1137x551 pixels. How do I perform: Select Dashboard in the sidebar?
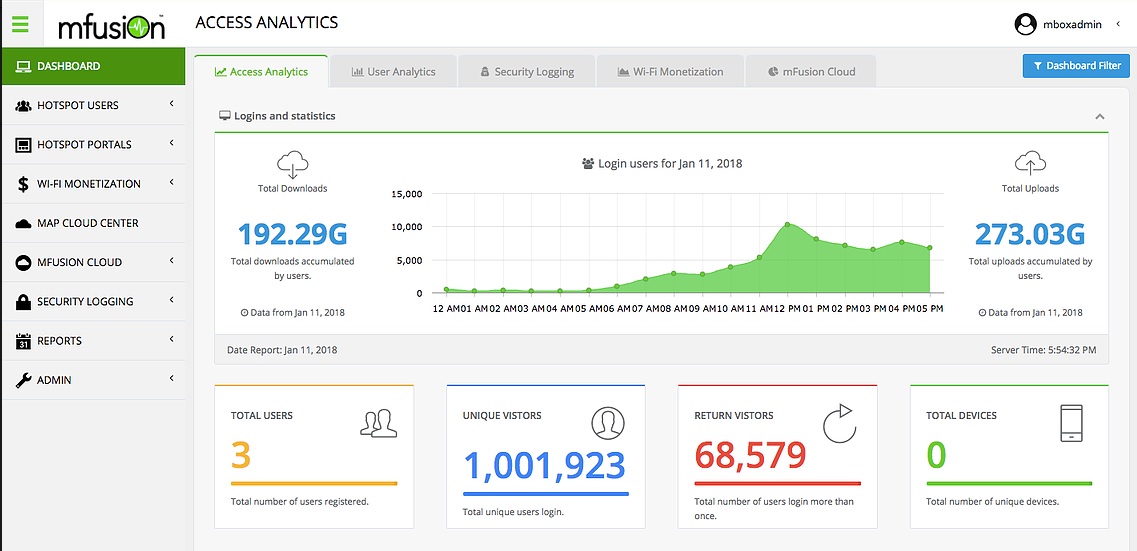93,66
